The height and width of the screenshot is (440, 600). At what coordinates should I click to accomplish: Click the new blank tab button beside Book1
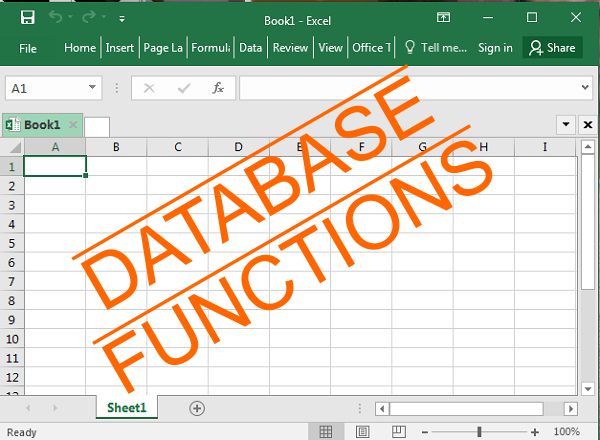[97, 127]
